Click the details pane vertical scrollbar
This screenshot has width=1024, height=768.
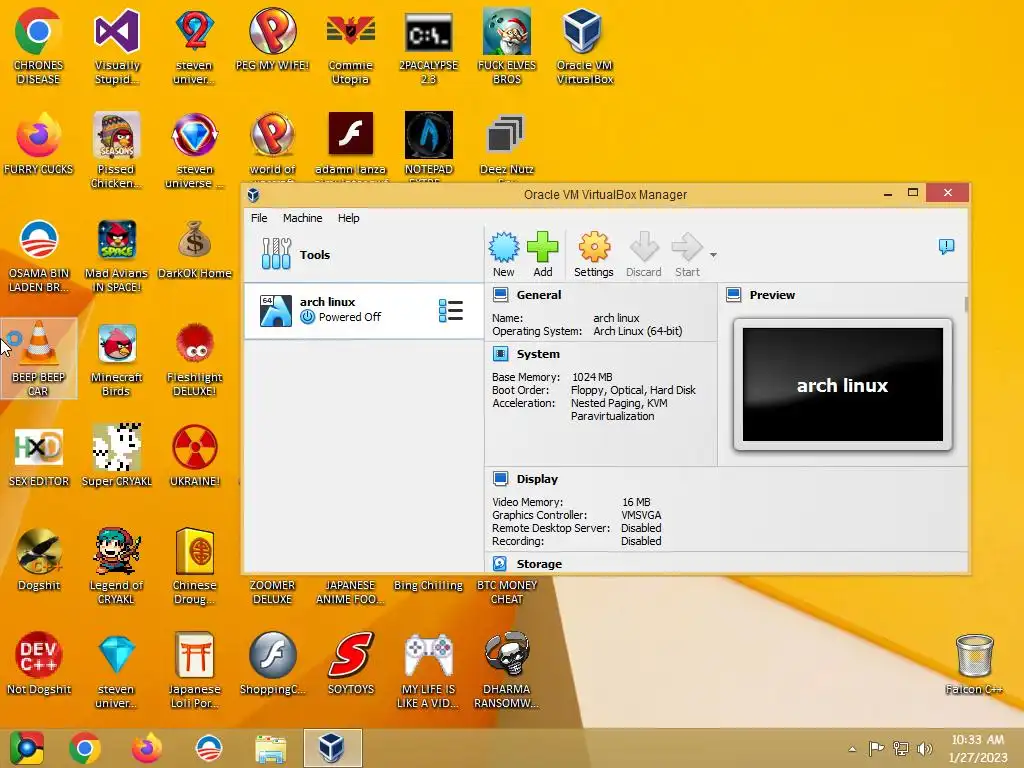pos(966,304)
